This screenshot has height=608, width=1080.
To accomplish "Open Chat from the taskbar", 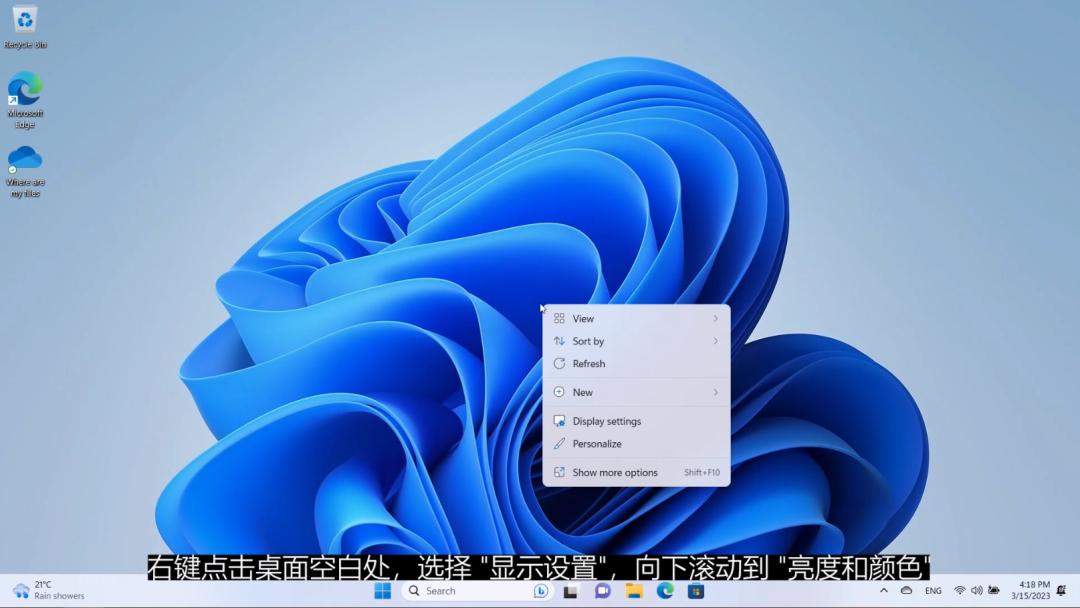I will tap(601, 590).
